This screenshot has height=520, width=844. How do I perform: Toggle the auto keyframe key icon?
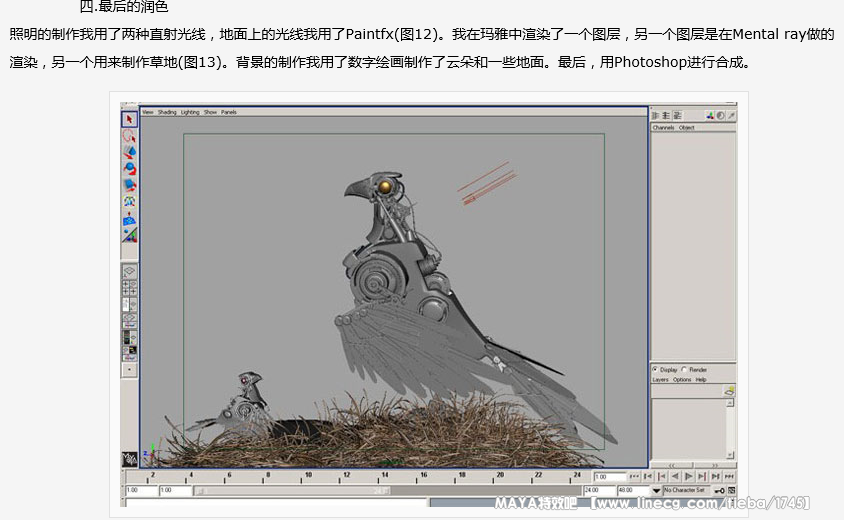tap(719, 490)
